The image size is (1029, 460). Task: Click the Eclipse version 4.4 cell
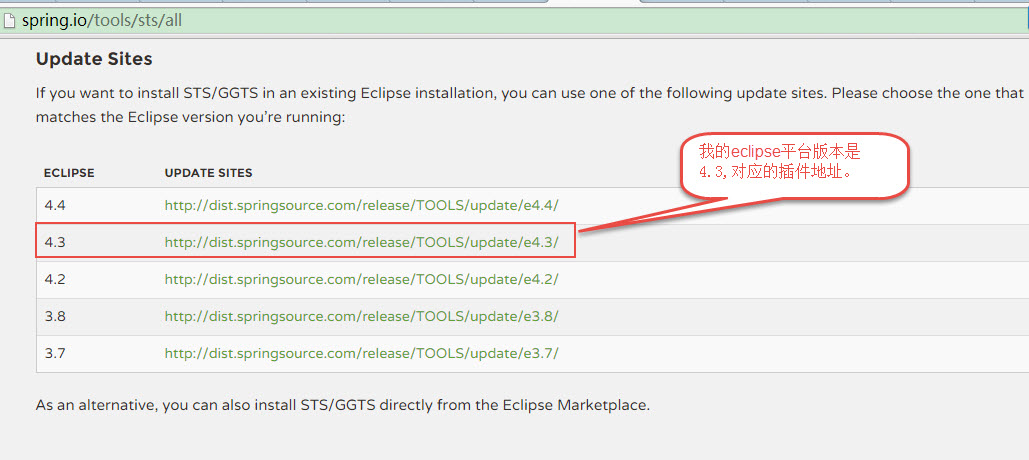[55, 205]
